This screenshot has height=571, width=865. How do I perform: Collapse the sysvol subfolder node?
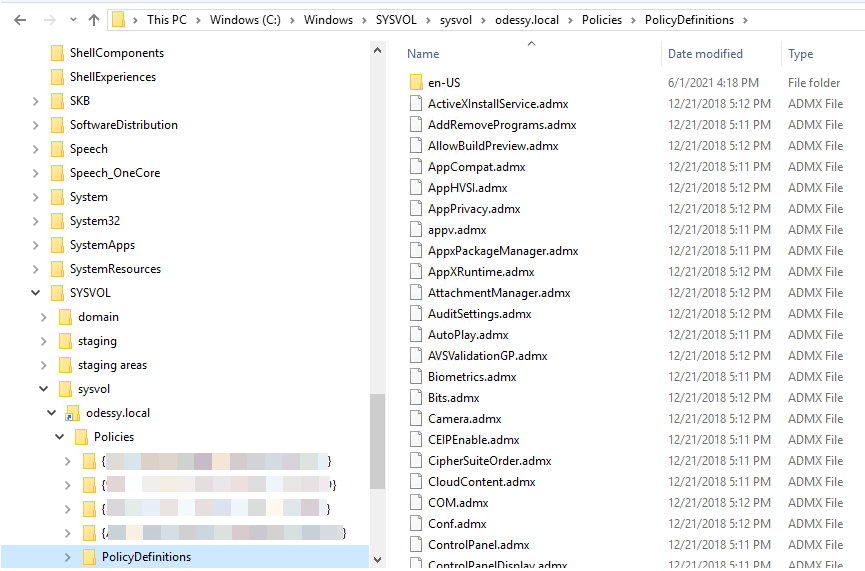click(44, 389)
